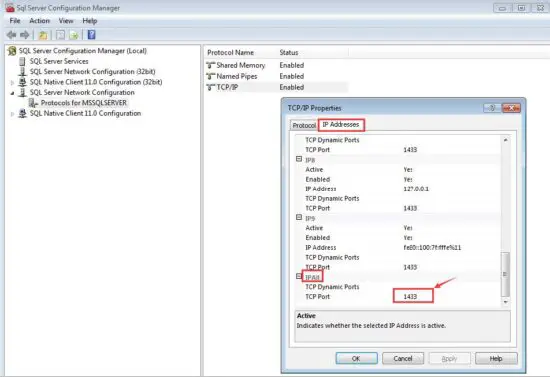Select the Shared Memory protocol row
The image size is (550, 377).
(277, 65)
